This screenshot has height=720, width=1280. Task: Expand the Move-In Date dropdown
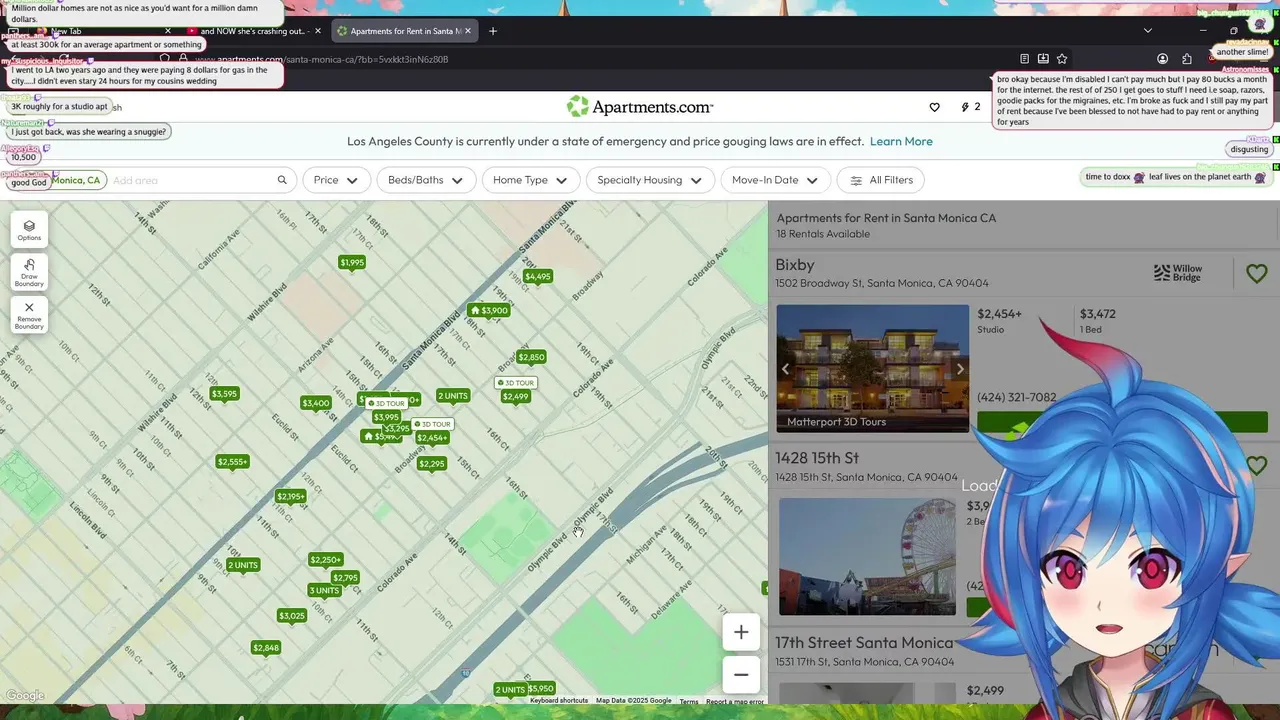pyautogui.click(x=775, y=180)
